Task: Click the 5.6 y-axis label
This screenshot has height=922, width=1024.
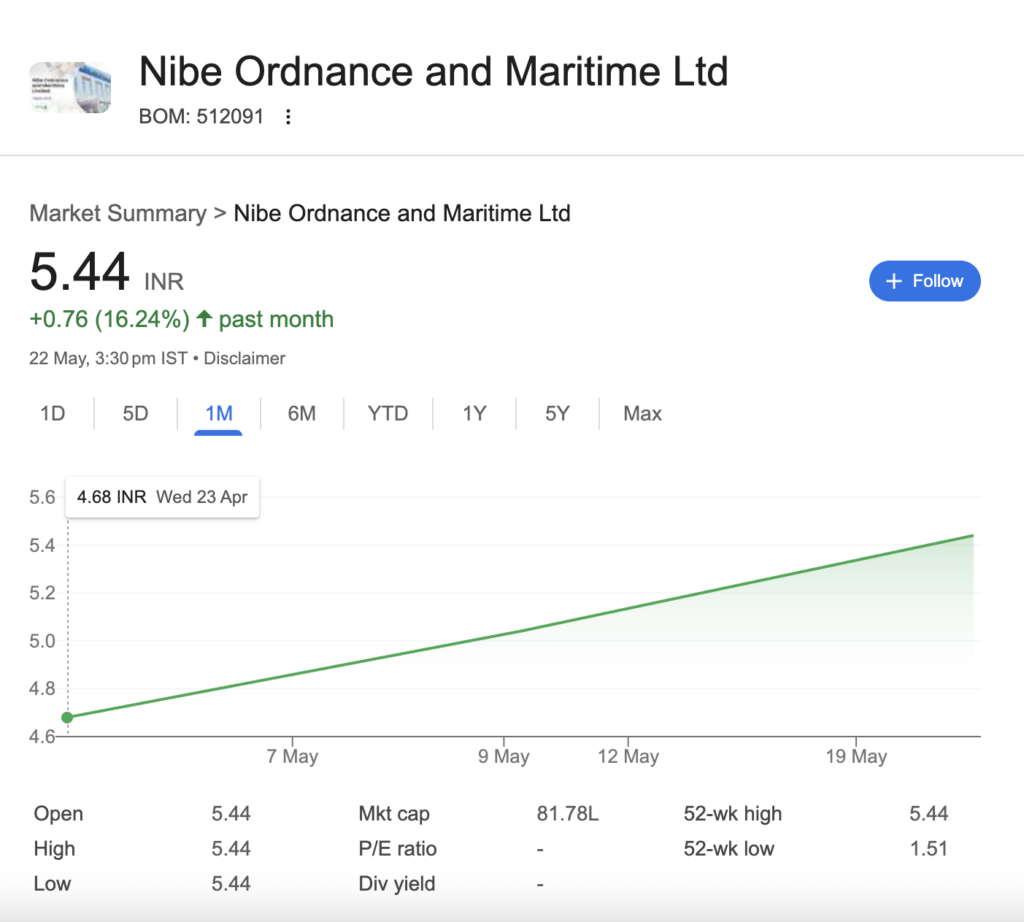Action: tap(42, 498)
